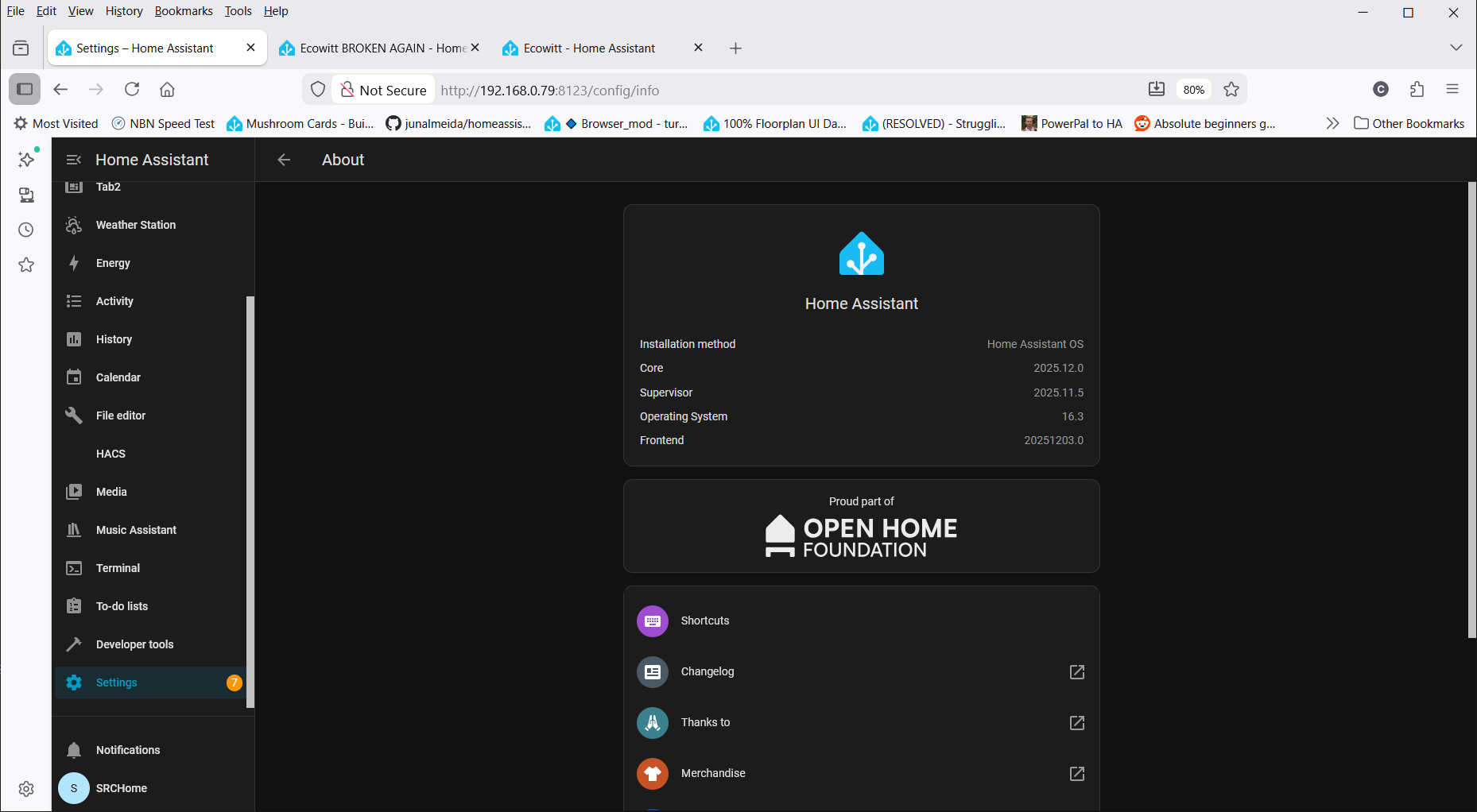
Task: Open the Energy dashboard lightning icon
Action: [x=74, y=263]
